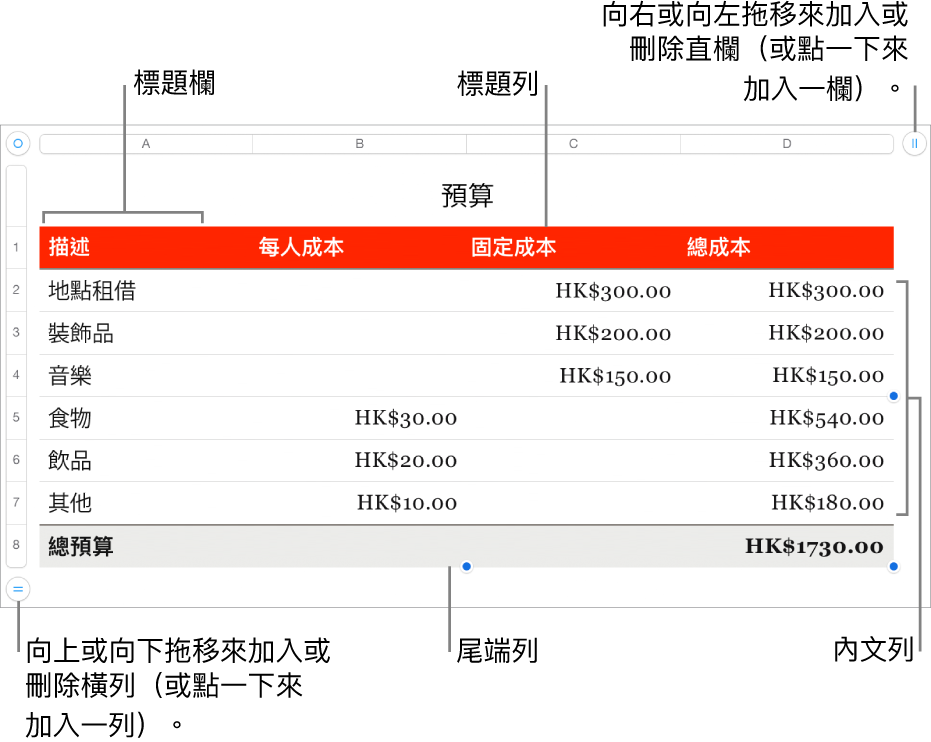Click cell 裝飾品
The image size is (931, 742).
point(146,333)
